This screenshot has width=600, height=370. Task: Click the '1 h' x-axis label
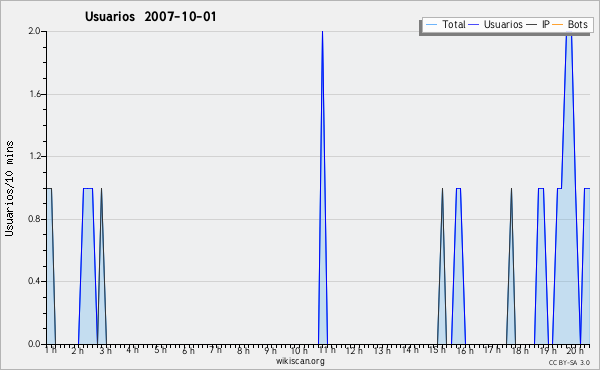click(x=51, y=350)
